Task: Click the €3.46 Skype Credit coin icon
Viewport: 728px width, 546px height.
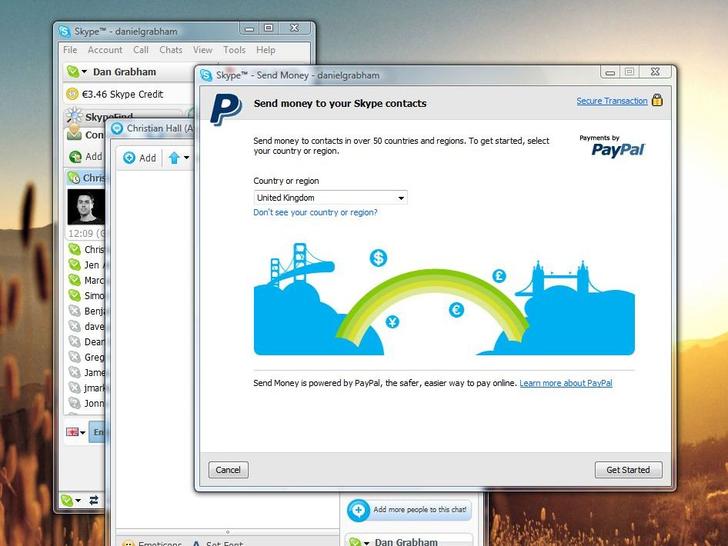Action: pyautogui.click(x=72, y=94)
